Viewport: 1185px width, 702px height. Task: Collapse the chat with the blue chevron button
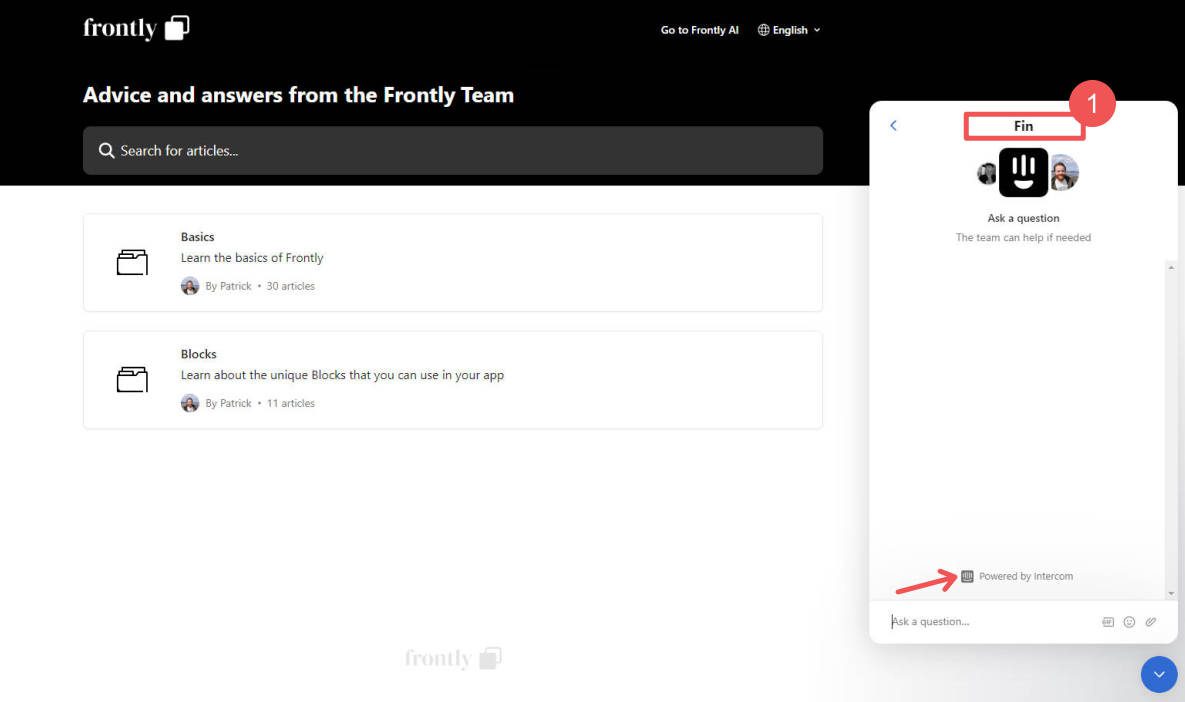pos(1159,674)
